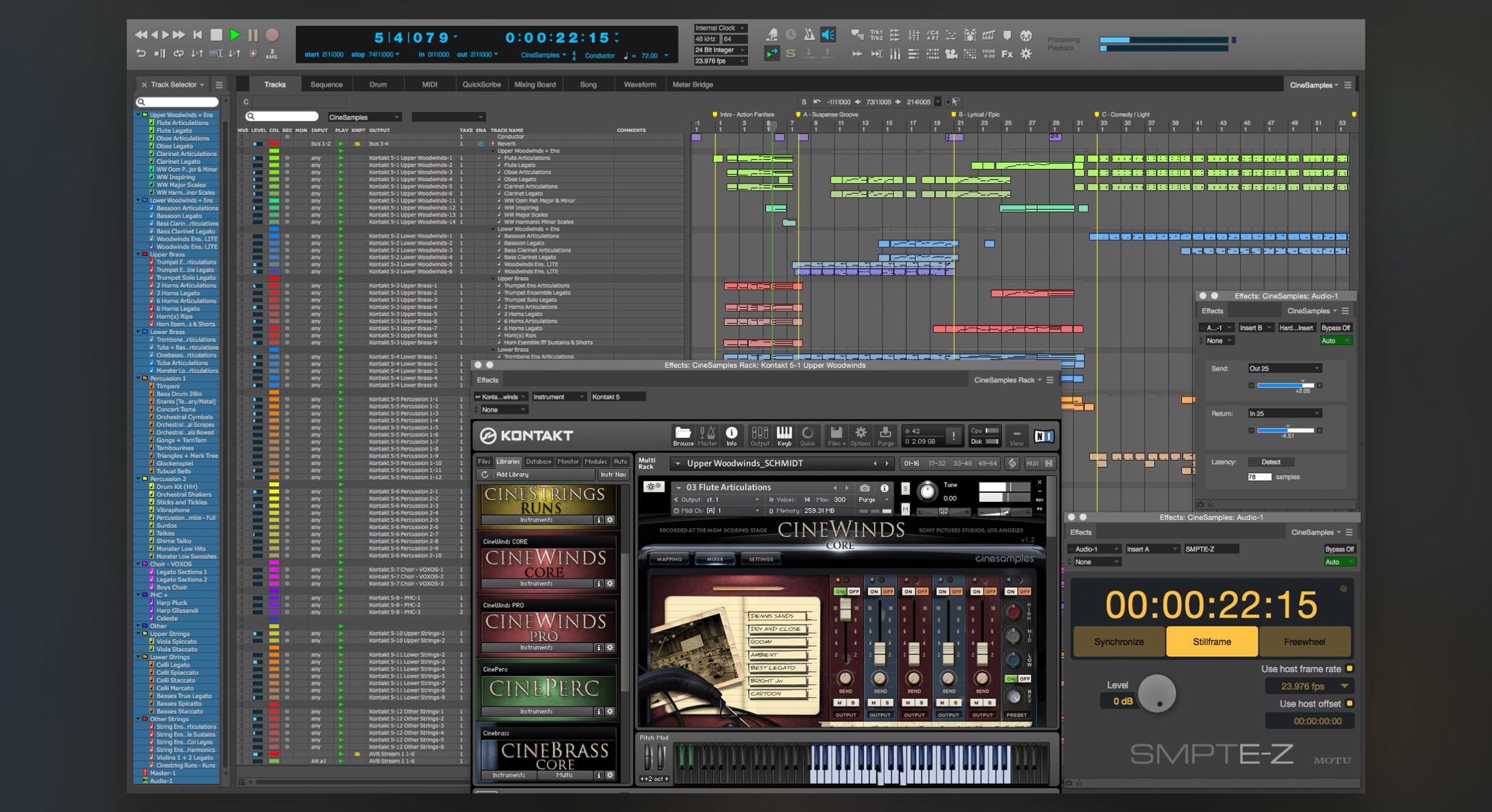Toggle Kontakt Keyb keyboard icon
1492x812 pixels.
pos(784,435)
